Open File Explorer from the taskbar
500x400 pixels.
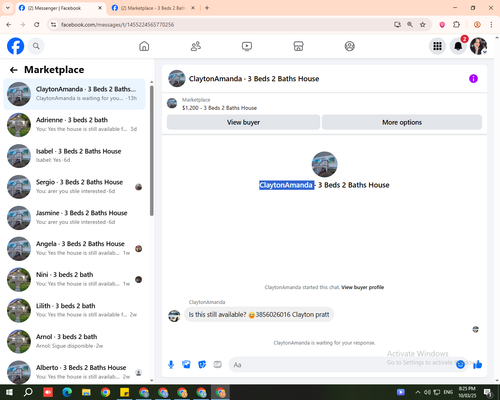tap(86, 392)
